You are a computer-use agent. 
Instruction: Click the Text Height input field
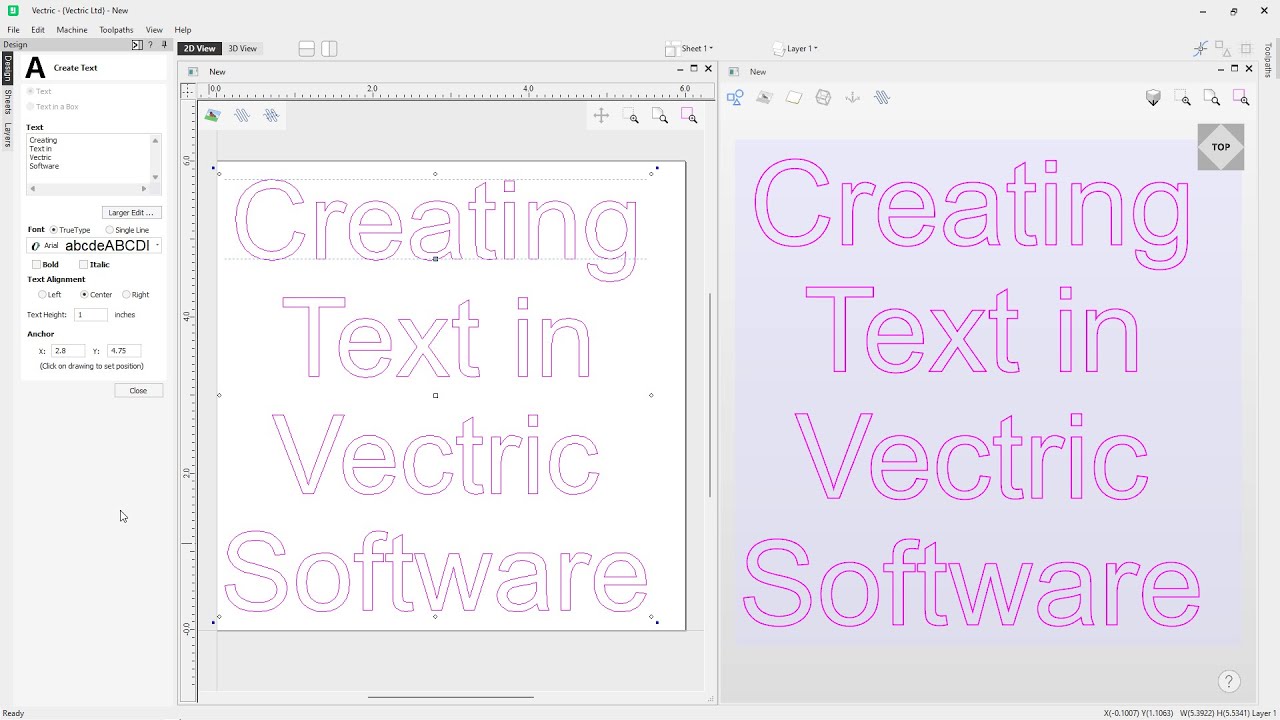click(91, 315)
